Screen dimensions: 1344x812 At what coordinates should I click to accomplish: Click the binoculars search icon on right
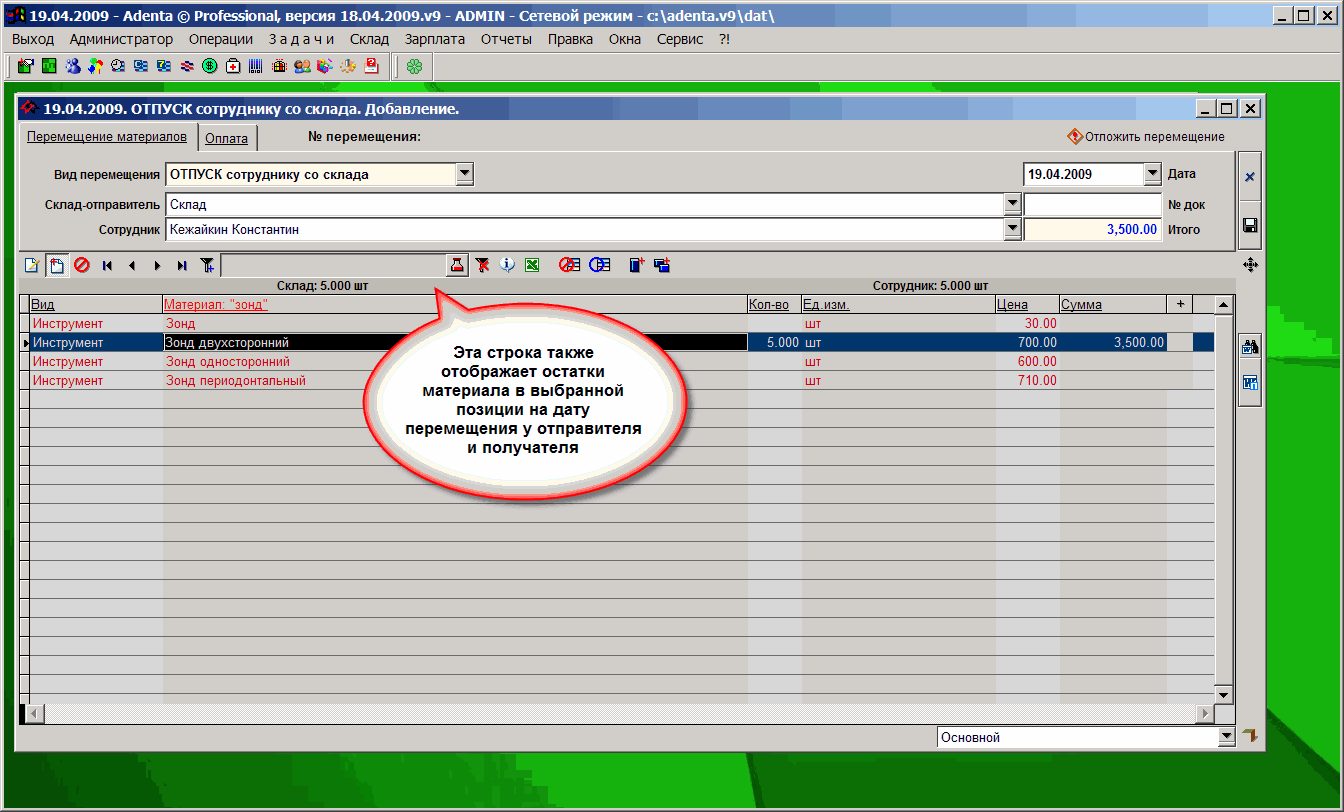pos(1249,348)
